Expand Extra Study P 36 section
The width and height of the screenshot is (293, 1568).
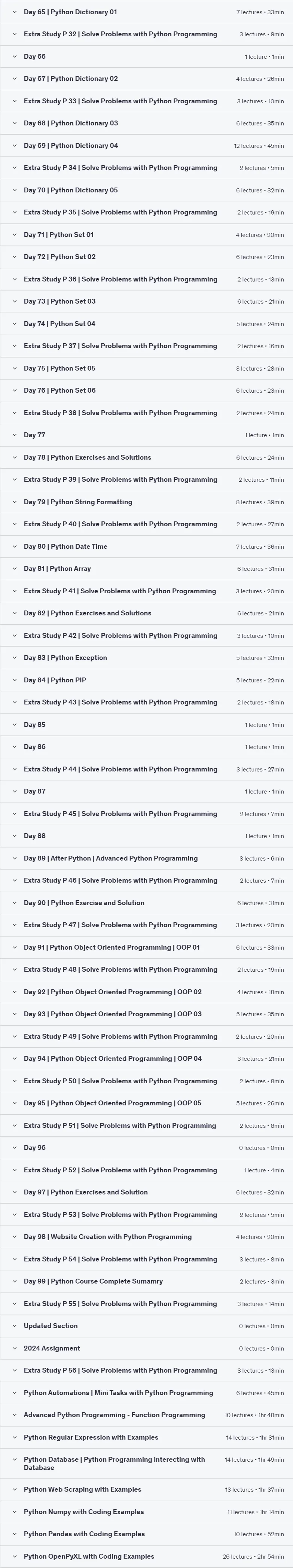(147, 279)
